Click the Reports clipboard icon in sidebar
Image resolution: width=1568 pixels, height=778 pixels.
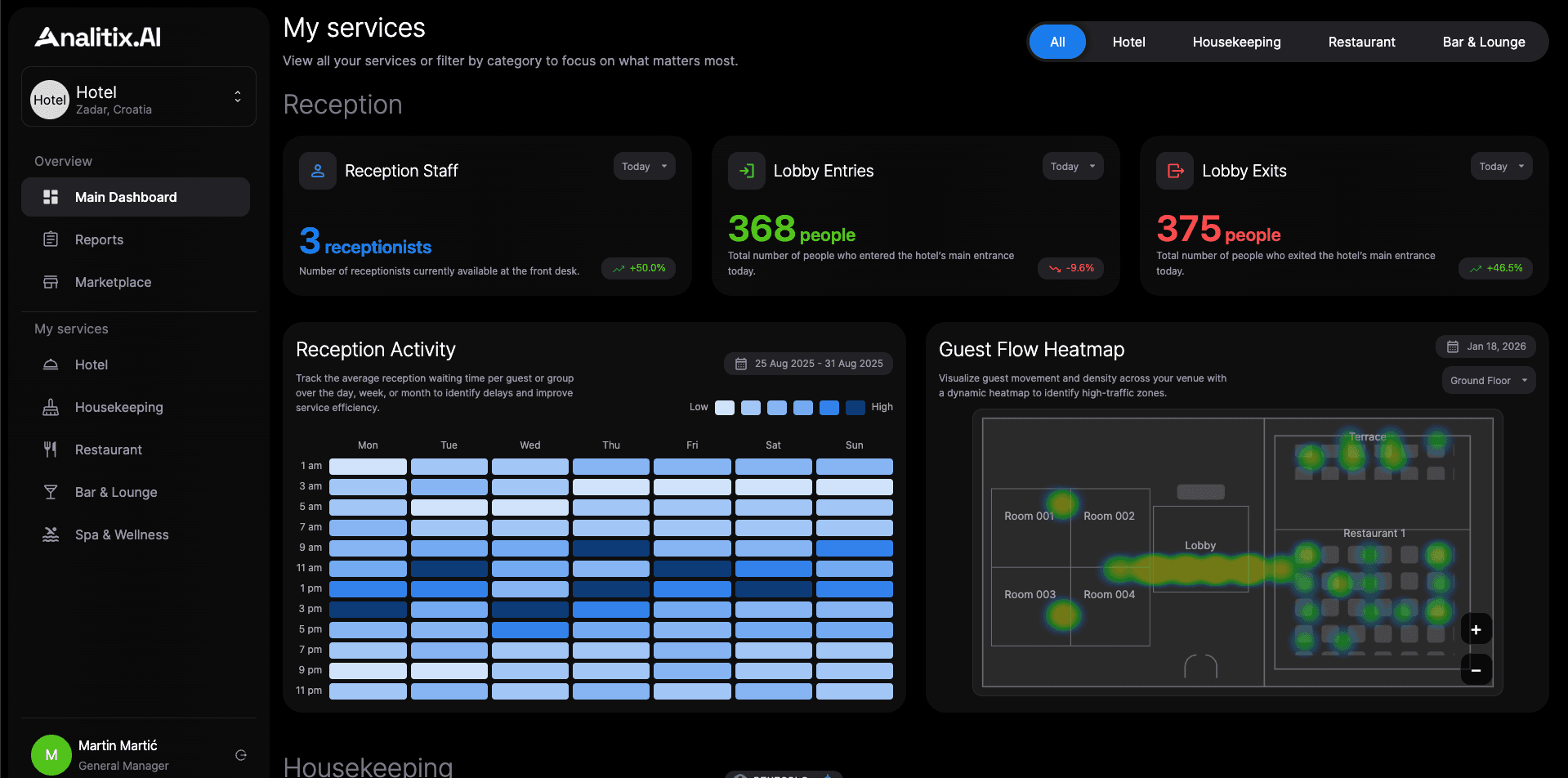[x=51, y=239]
